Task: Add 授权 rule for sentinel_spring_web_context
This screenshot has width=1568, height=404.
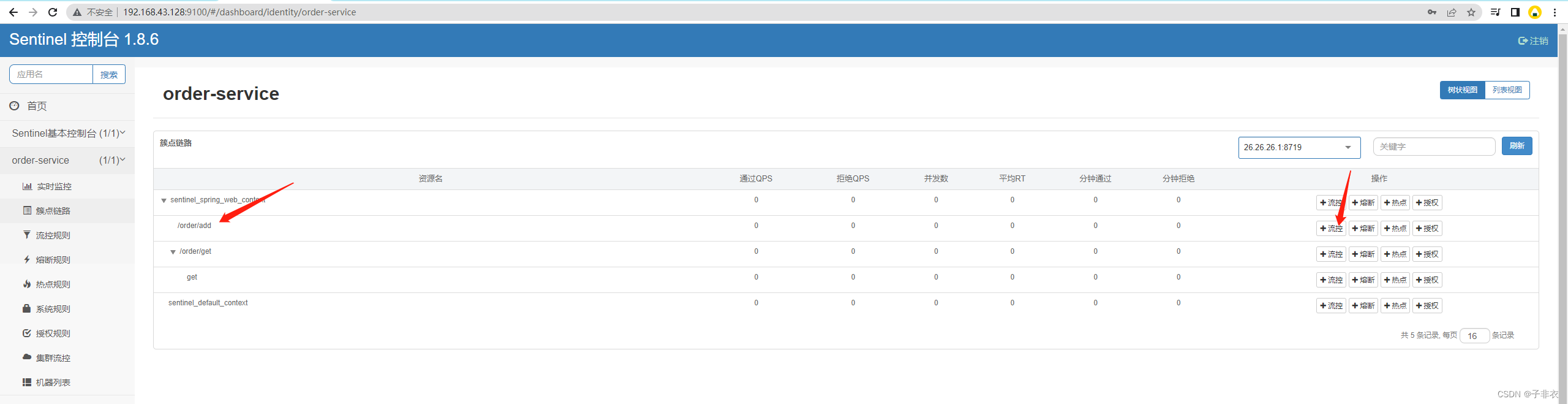Action: (1427, 203)
